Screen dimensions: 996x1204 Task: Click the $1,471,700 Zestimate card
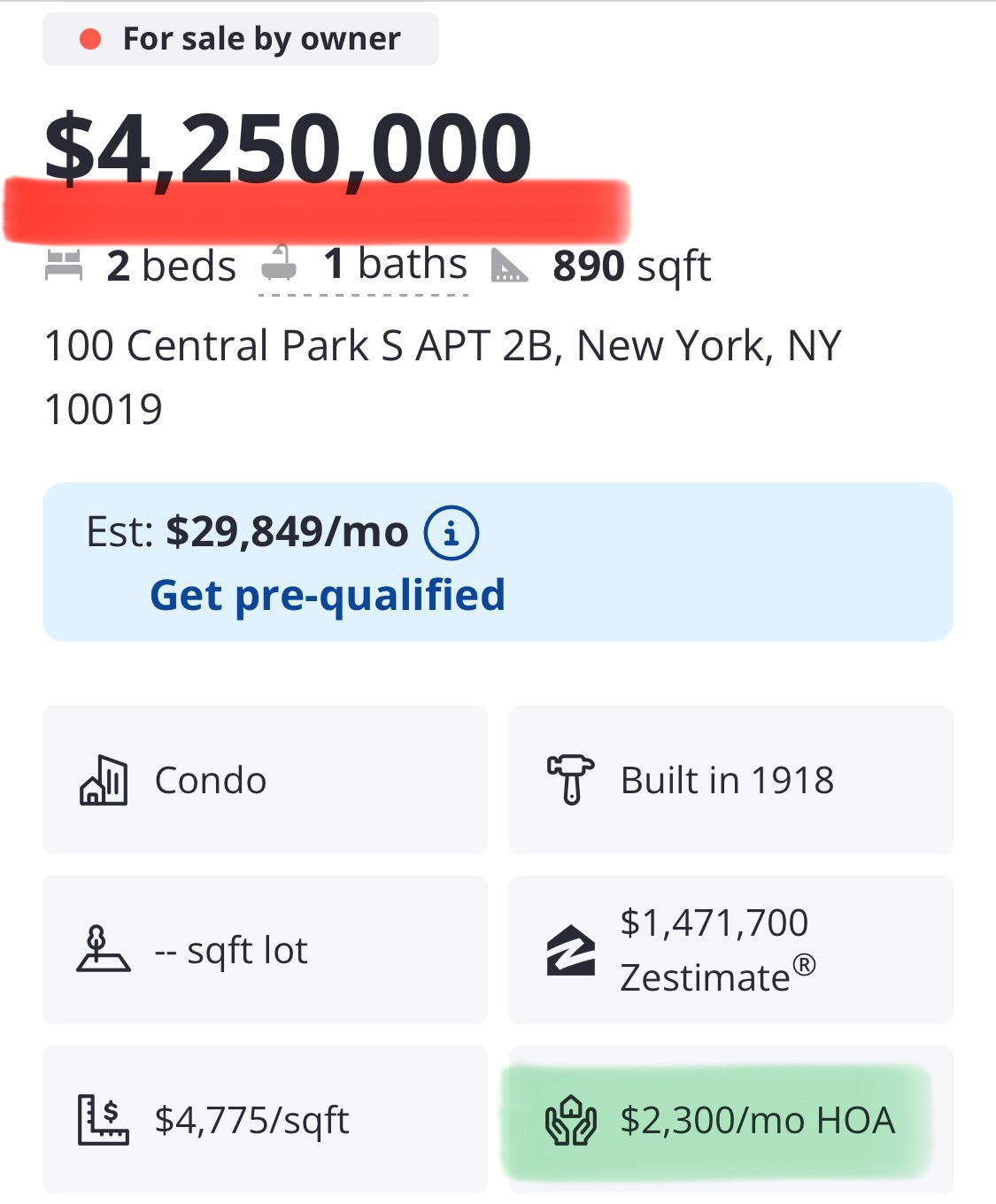point(730,950)
